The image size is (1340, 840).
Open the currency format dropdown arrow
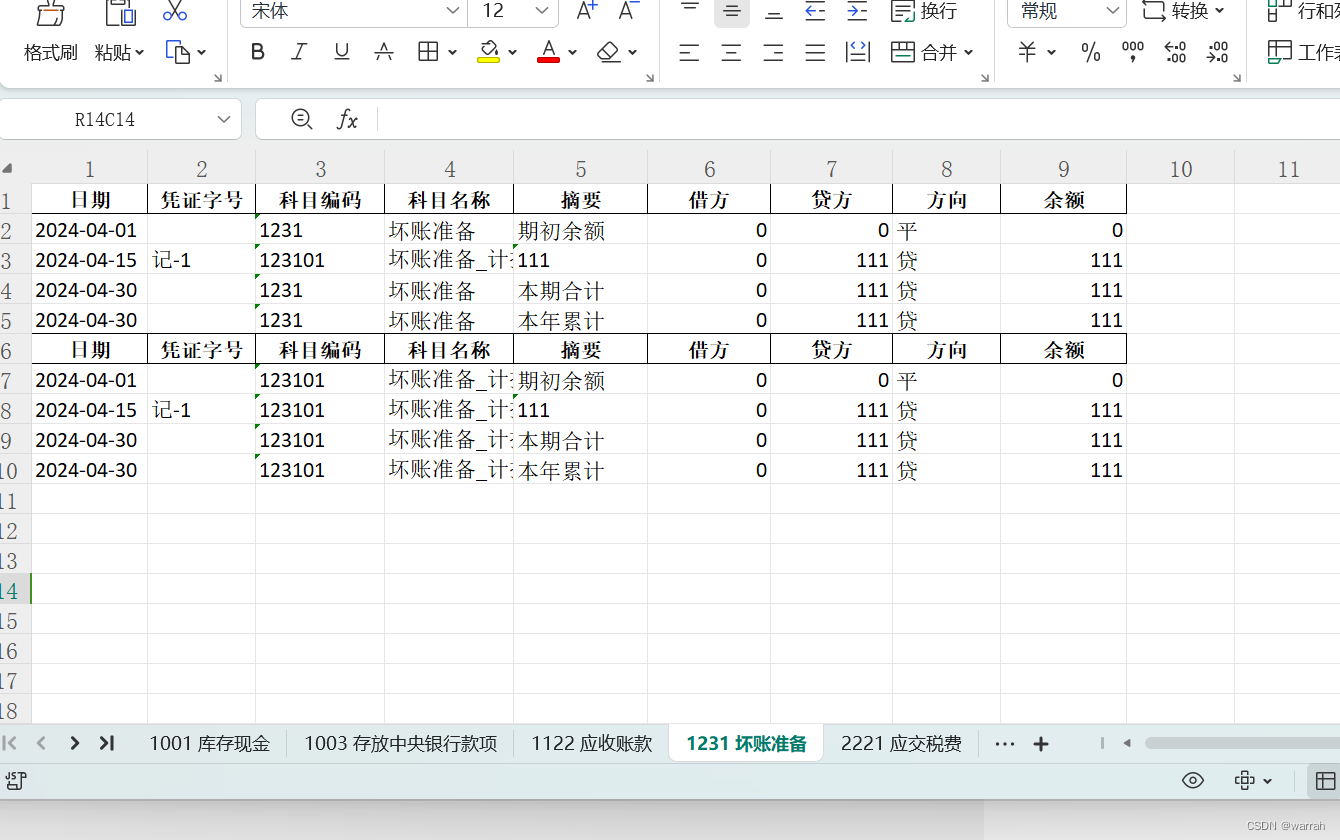point(1051,52)
